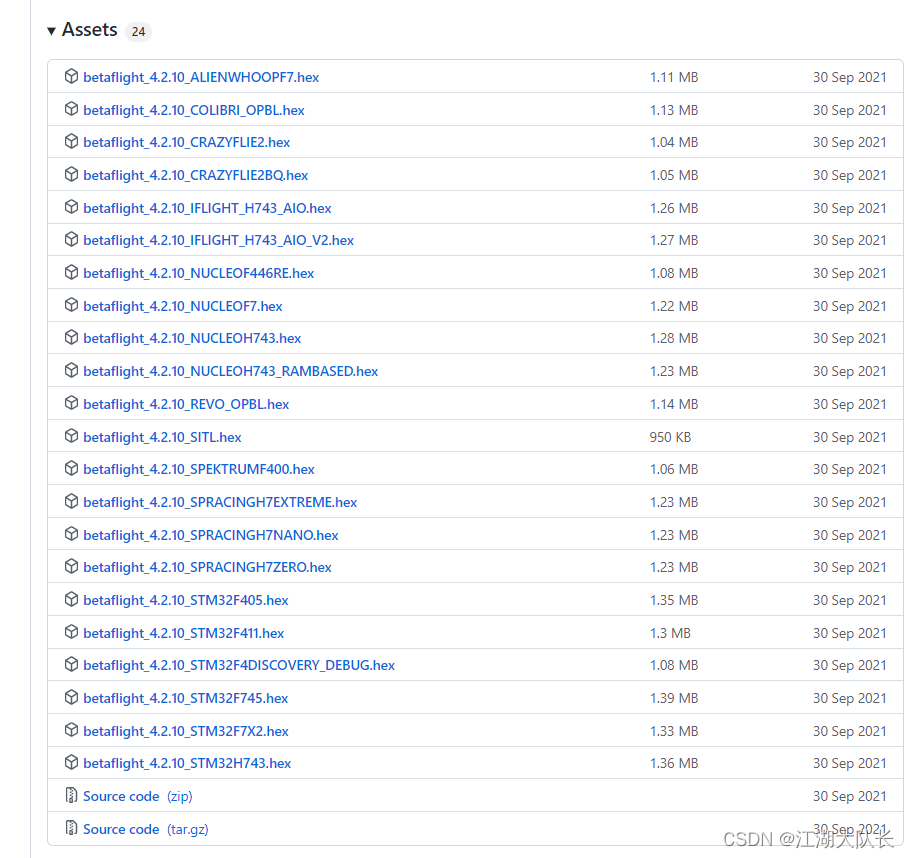Viewport: 910px width, 858px height.
Task: Select the 1.3 MB size of STM32F411.hex
Action: coord(670,633)
